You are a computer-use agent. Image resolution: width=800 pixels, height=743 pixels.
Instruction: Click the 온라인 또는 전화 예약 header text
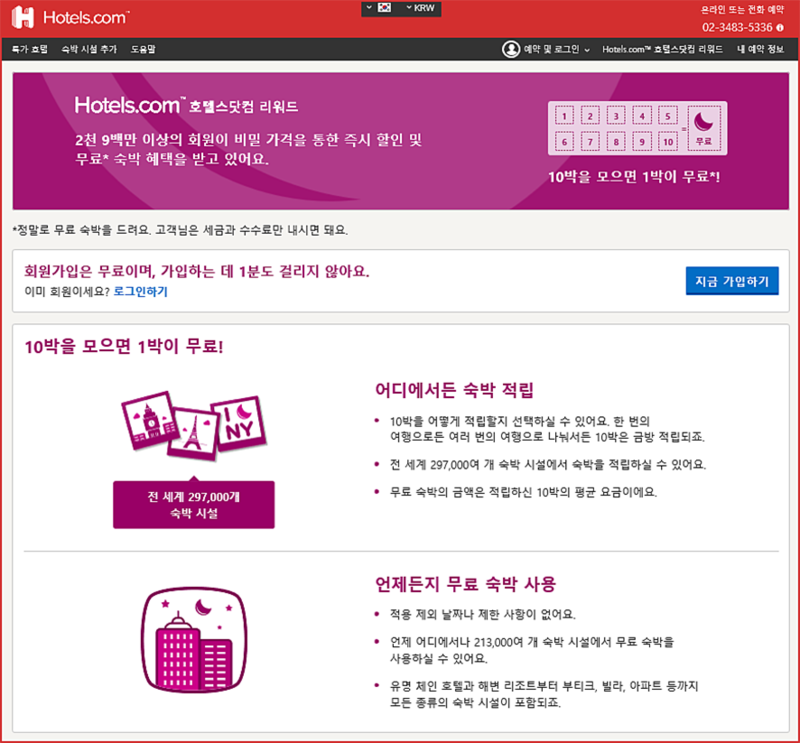[x=742, y=10]
